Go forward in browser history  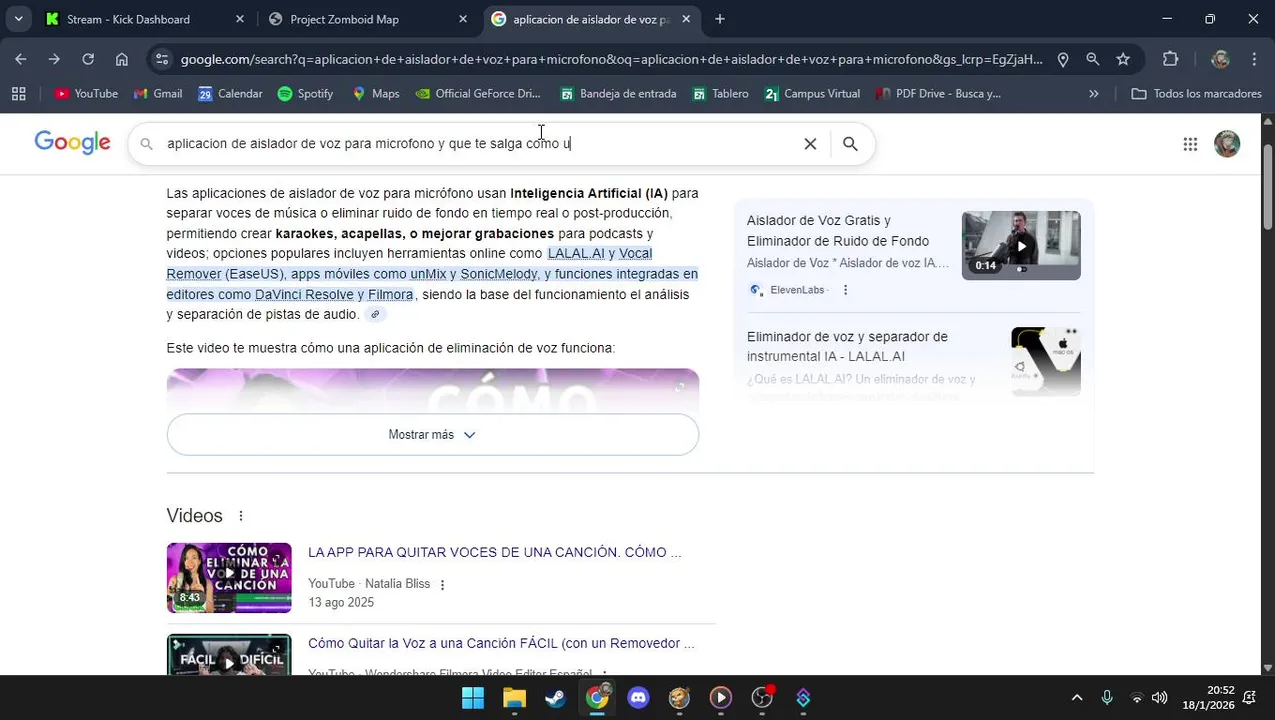click(54, 59)
